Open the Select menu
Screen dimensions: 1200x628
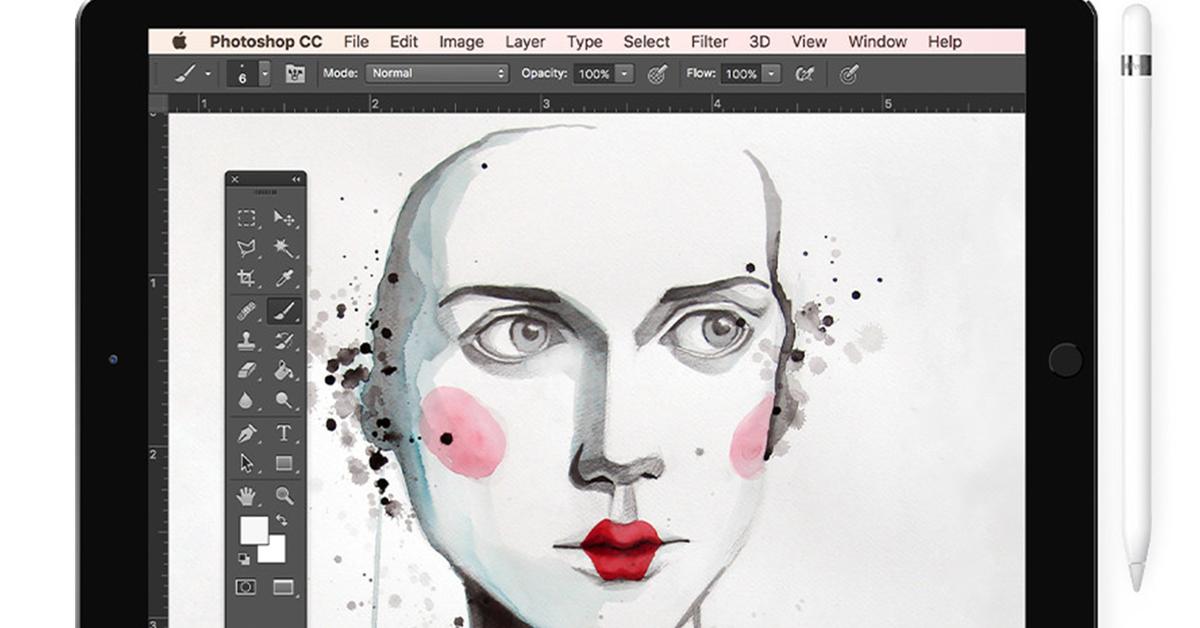pyautogui.click(x=647, y=42)
